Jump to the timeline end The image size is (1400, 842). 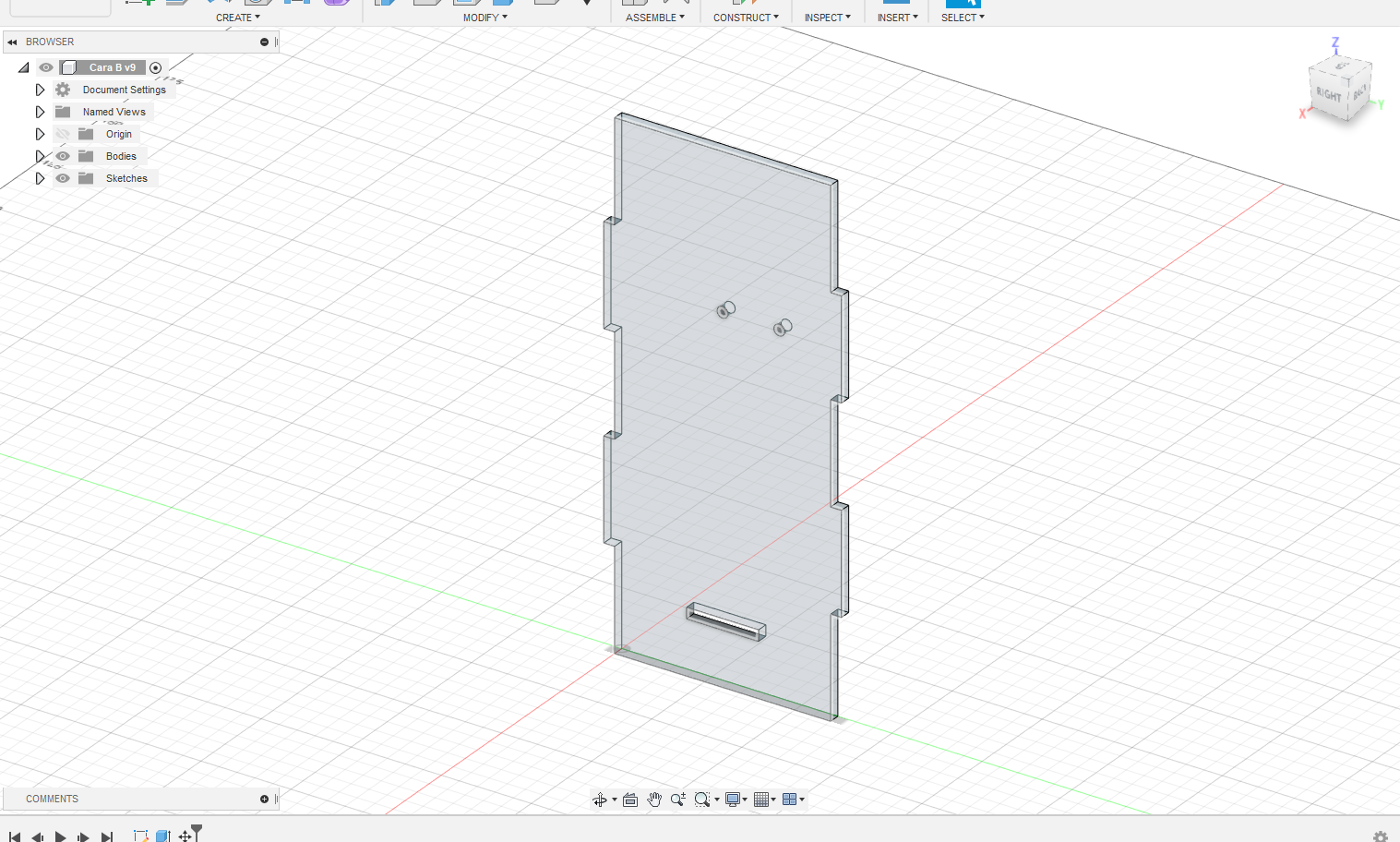(107, 836)
